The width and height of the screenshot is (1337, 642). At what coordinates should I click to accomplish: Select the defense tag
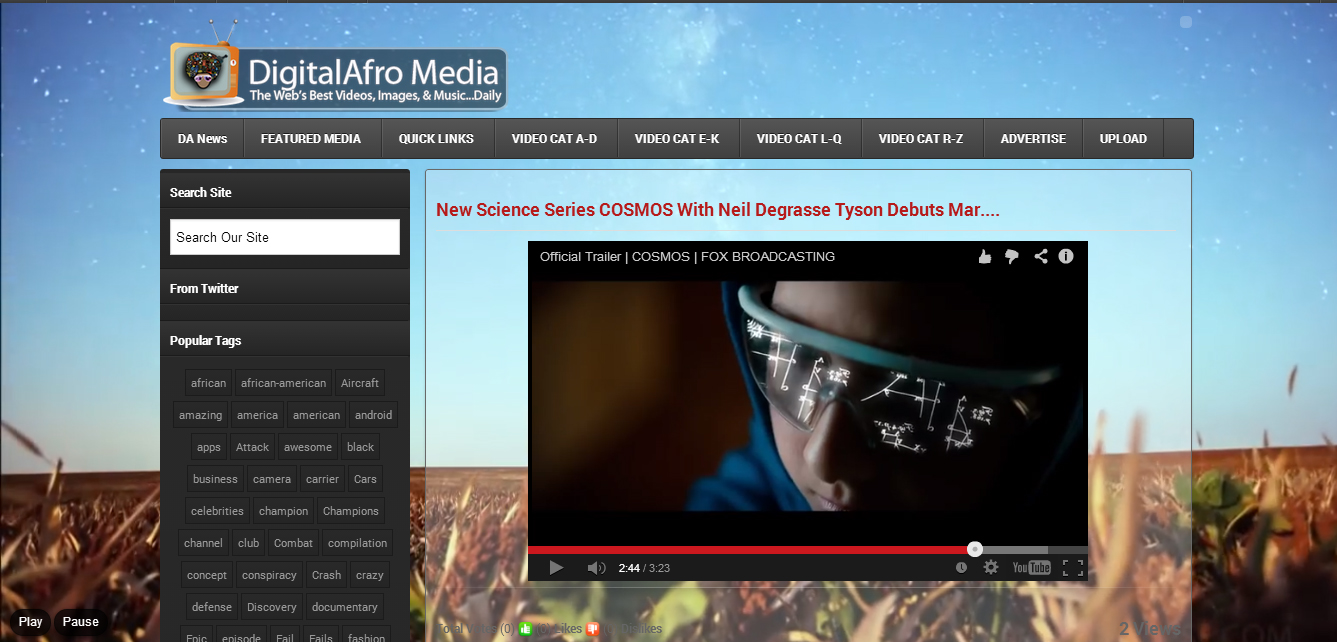[211, 607]
